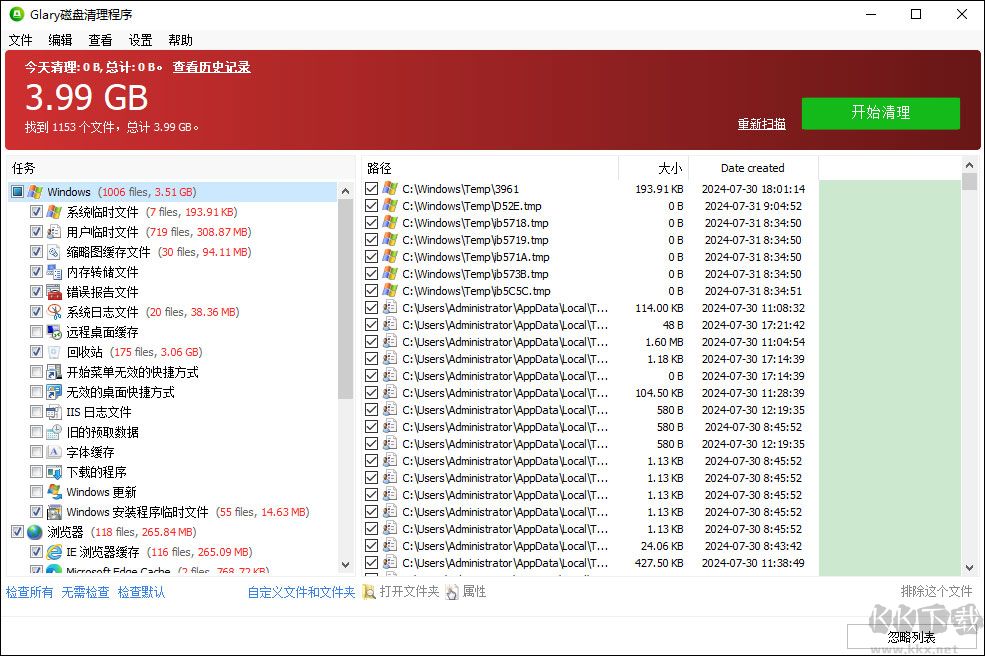Select row with size 427.50 KB
The height and width of the screenshot is (656, 985).
[x=590, y=563]
